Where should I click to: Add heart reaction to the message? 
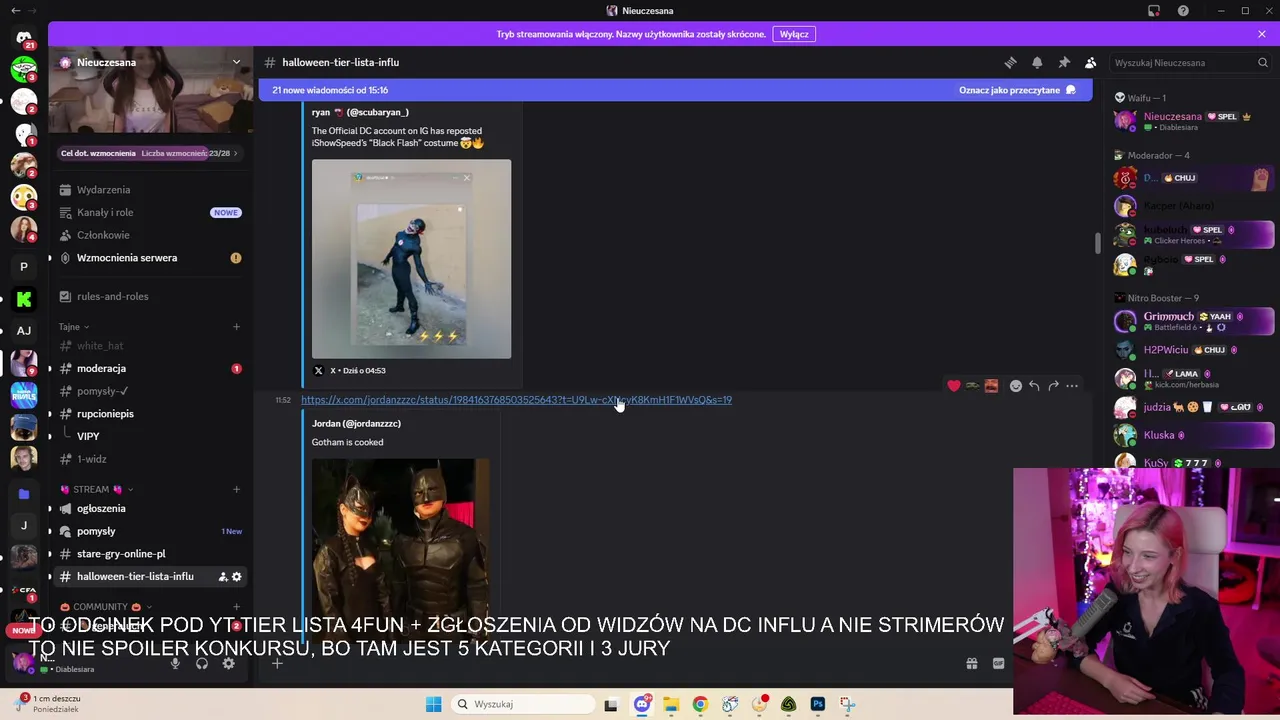(x=954, y=385)
